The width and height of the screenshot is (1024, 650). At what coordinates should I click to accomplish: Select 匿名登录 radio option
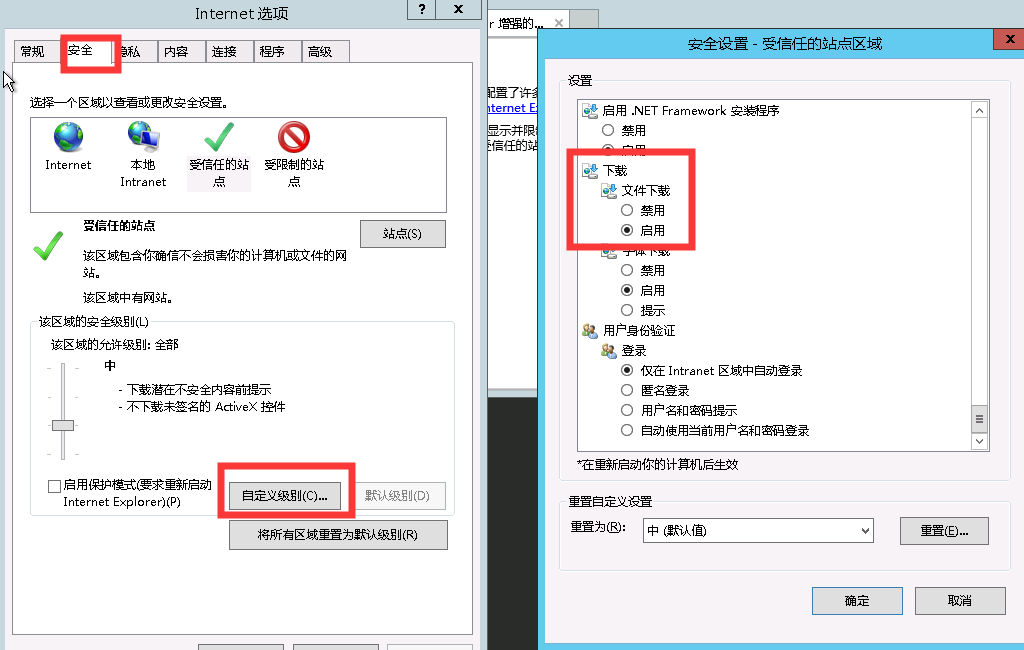pyautogui.click(x=627, y=391)
